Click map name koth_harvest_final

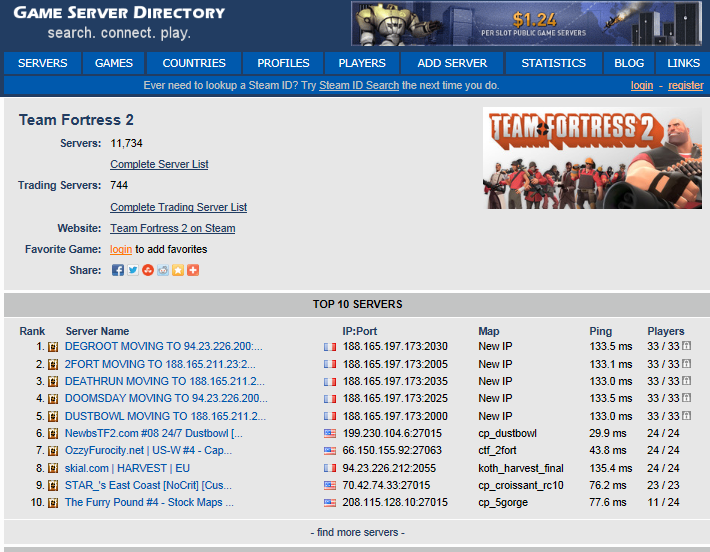pyautogui.click(x=521, y=468)
